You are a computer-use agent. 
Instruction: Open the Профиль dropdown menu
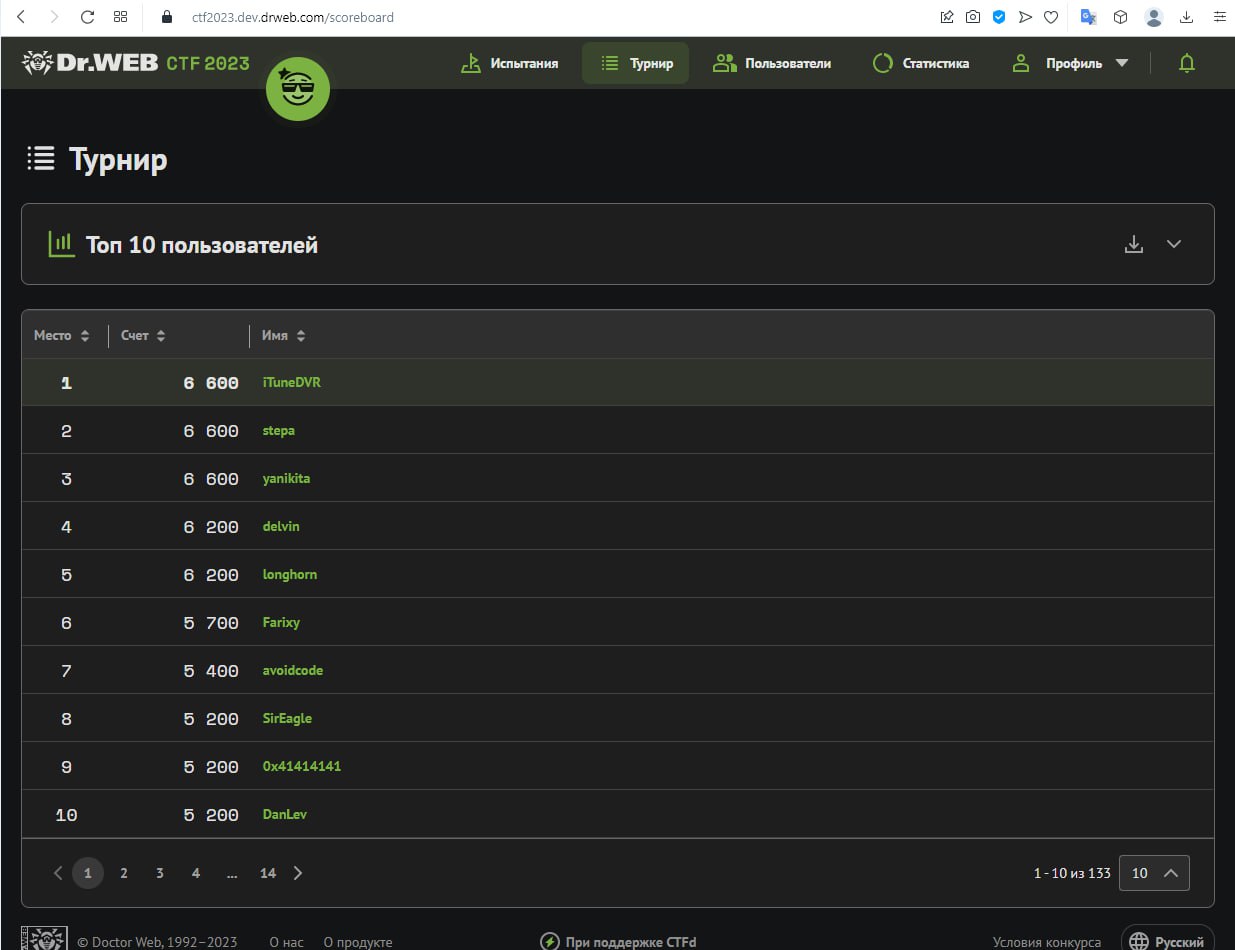(x=1070, y=63)
